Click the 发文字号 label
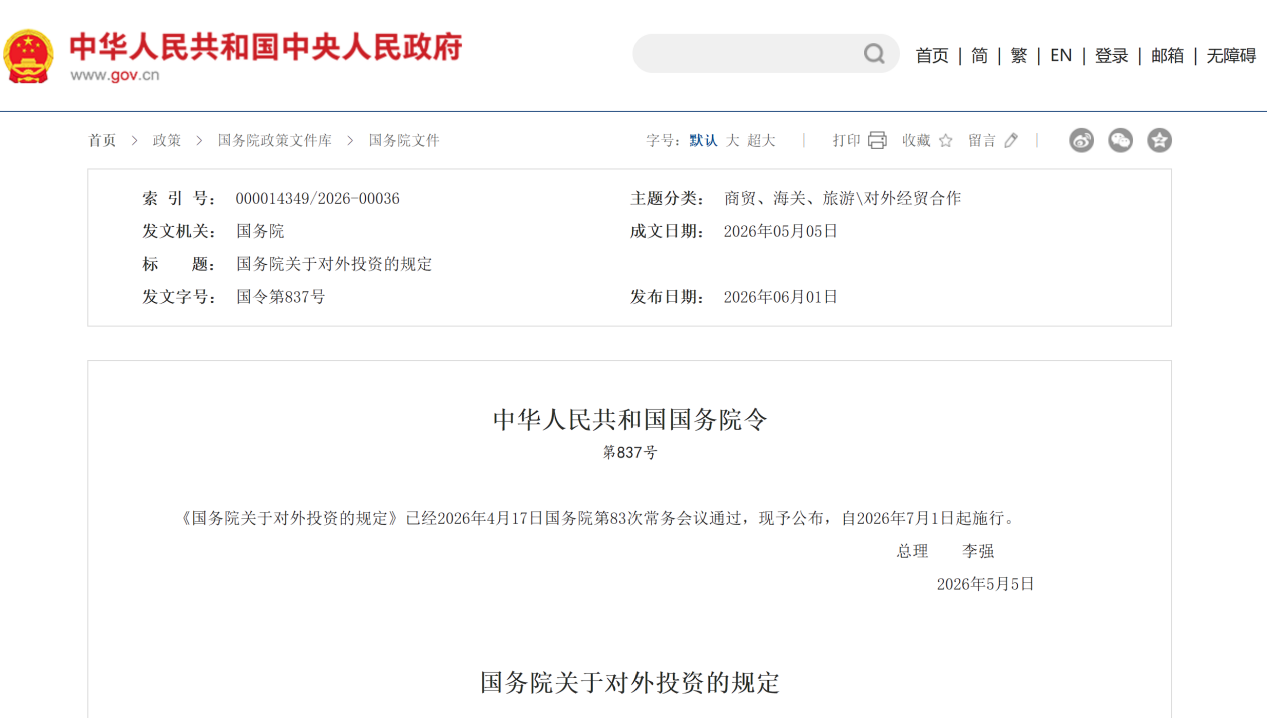The image size is (1267, 718). [x=179, y=297]
